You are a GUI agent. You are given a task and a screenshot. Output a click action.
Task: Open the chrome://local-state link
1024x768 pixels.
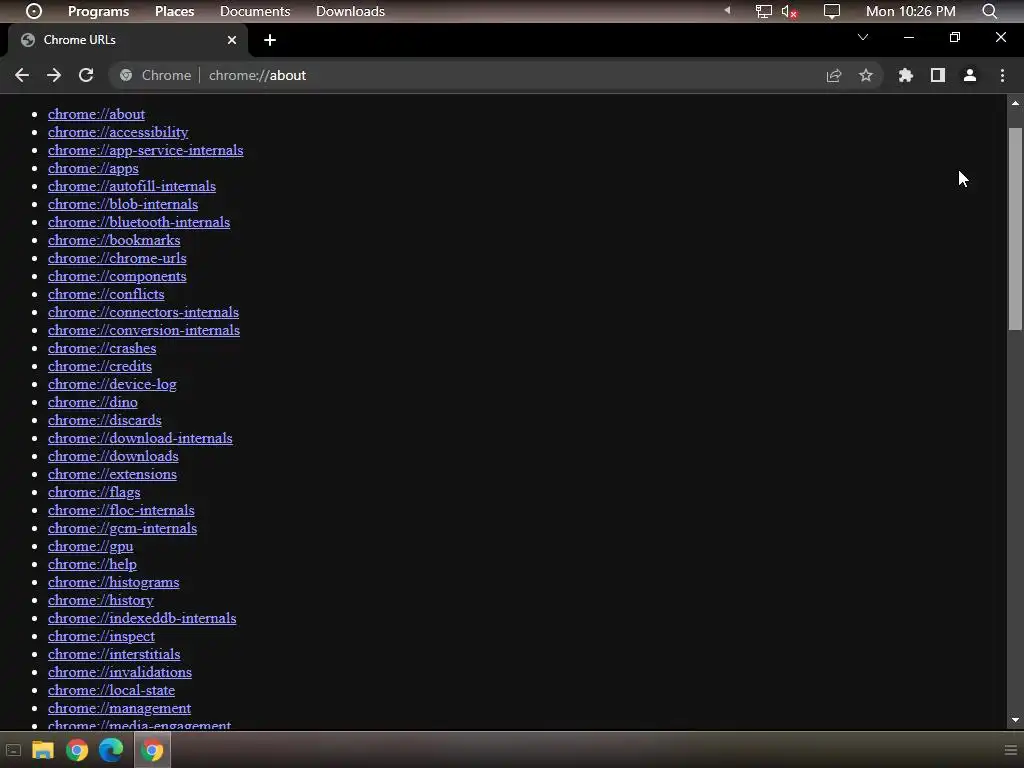pyautogui.click(x=111, y=690)
